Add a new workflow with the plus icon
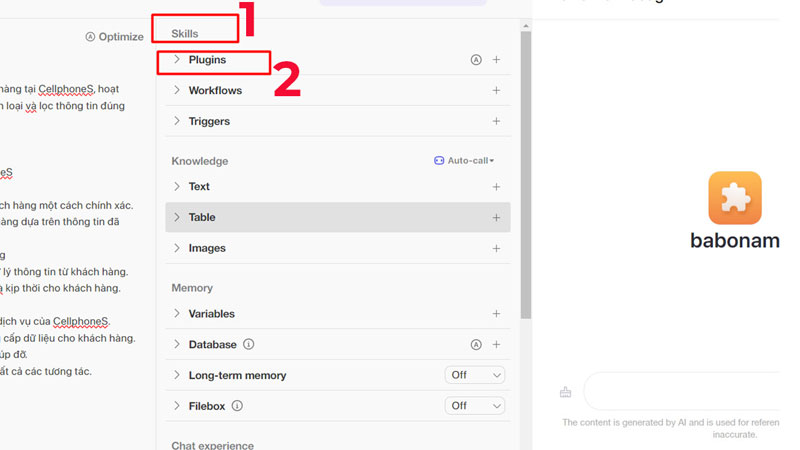Viewport: 800px width, 450px height. 496,91
